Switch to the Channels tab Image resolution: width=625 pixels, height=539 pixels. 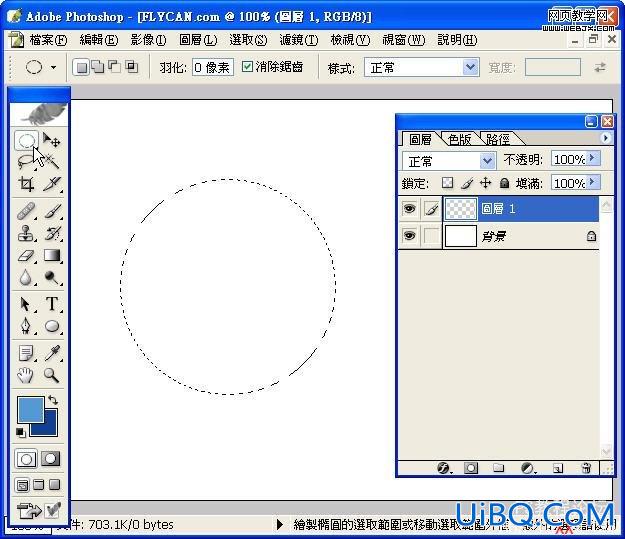pyautogui.click(x=459, y=139)
